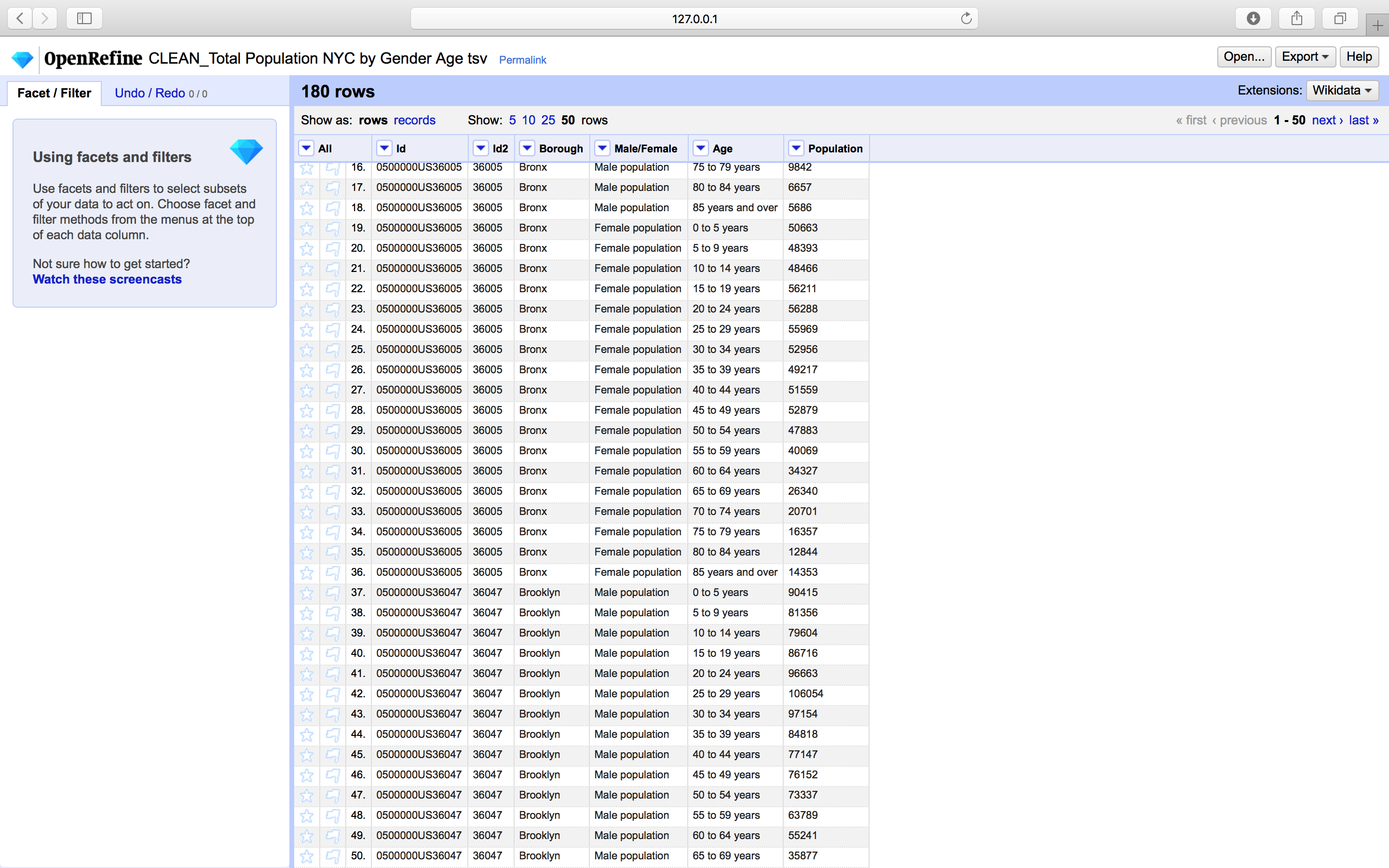1389x868 pixels.
Task: Open the browser share sheet icon
Action: (1296, 18)
